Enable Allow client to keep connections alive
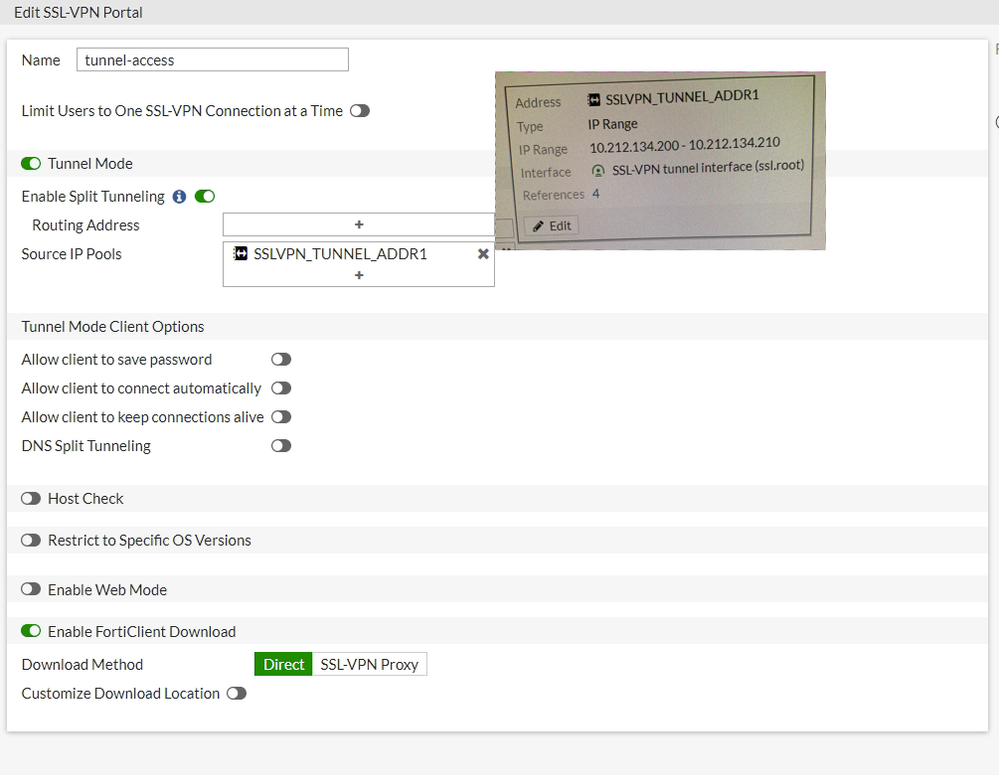 pos(281,417)
